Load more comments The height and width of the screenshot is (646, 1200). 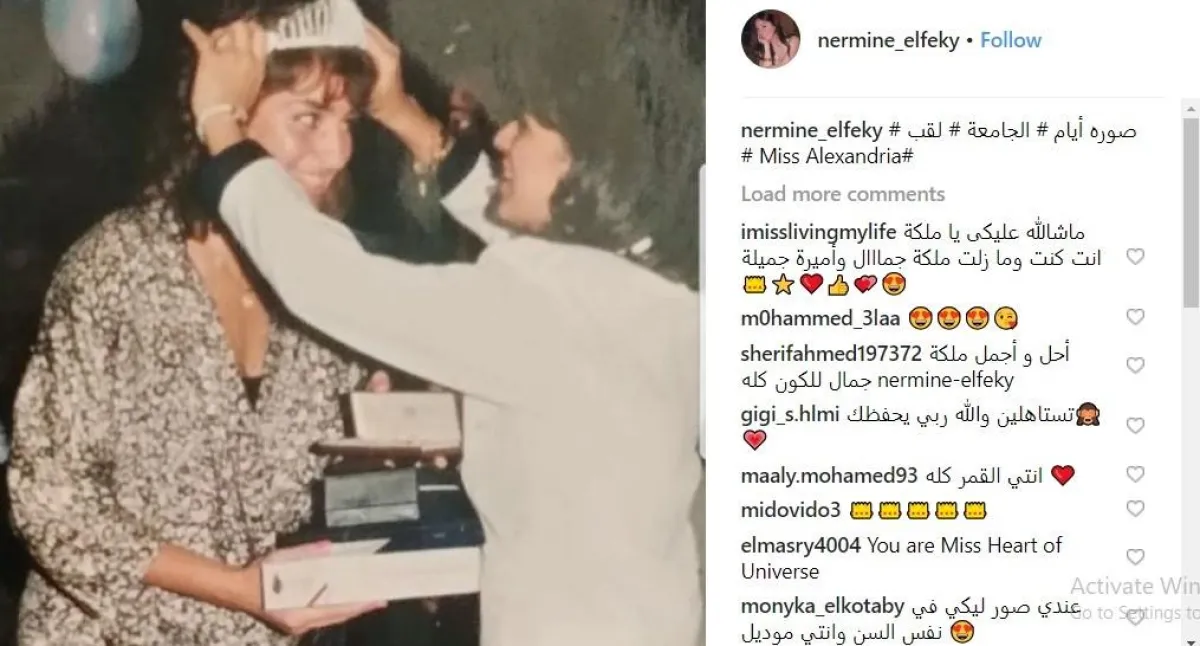(x=843, y=194)
